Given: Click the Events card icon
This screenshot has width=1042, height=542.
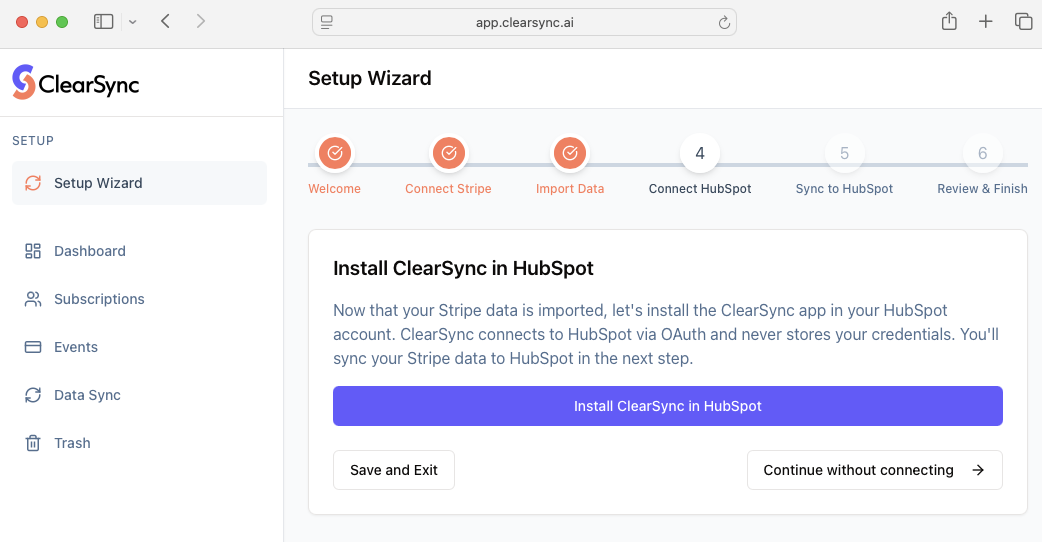Looking at the screenshot, I should click(33, 347).
